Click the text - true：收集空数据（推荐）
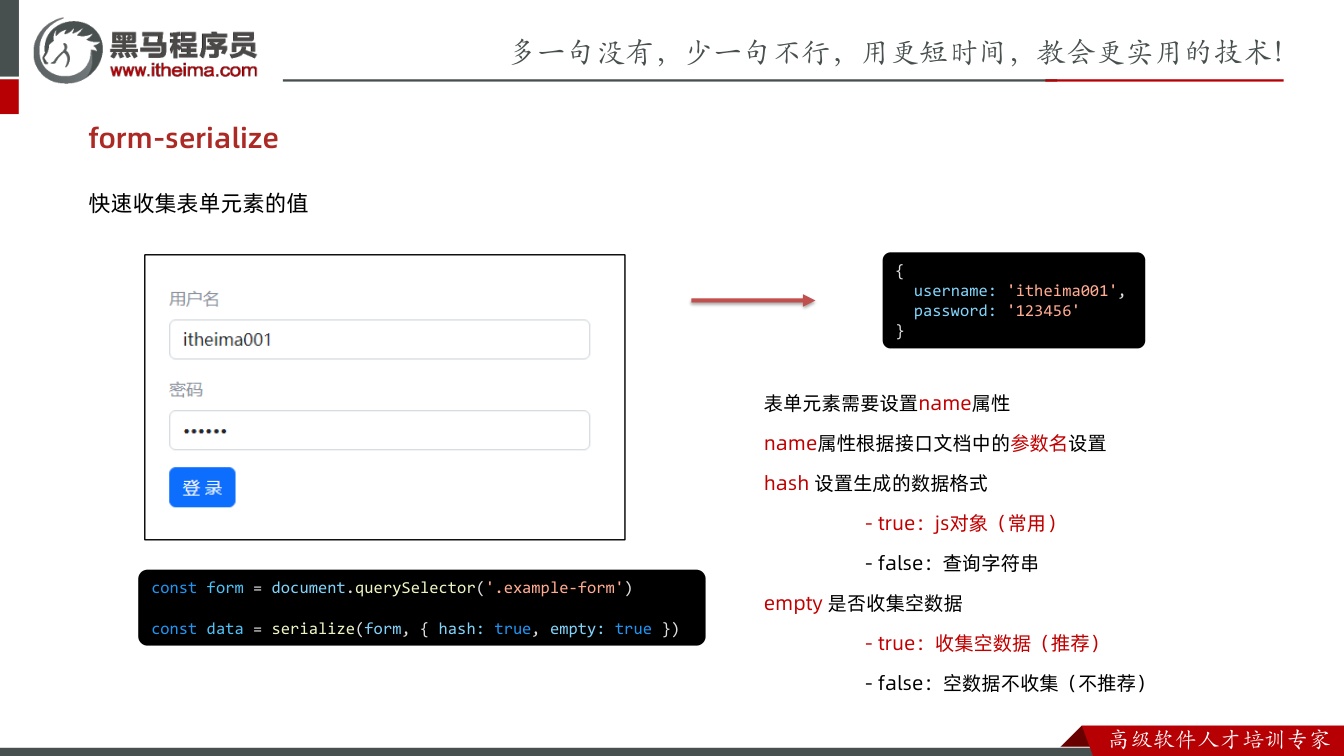Image resolution: width=1344 pixels, height=756 pixels. click(x=983, y=643)
